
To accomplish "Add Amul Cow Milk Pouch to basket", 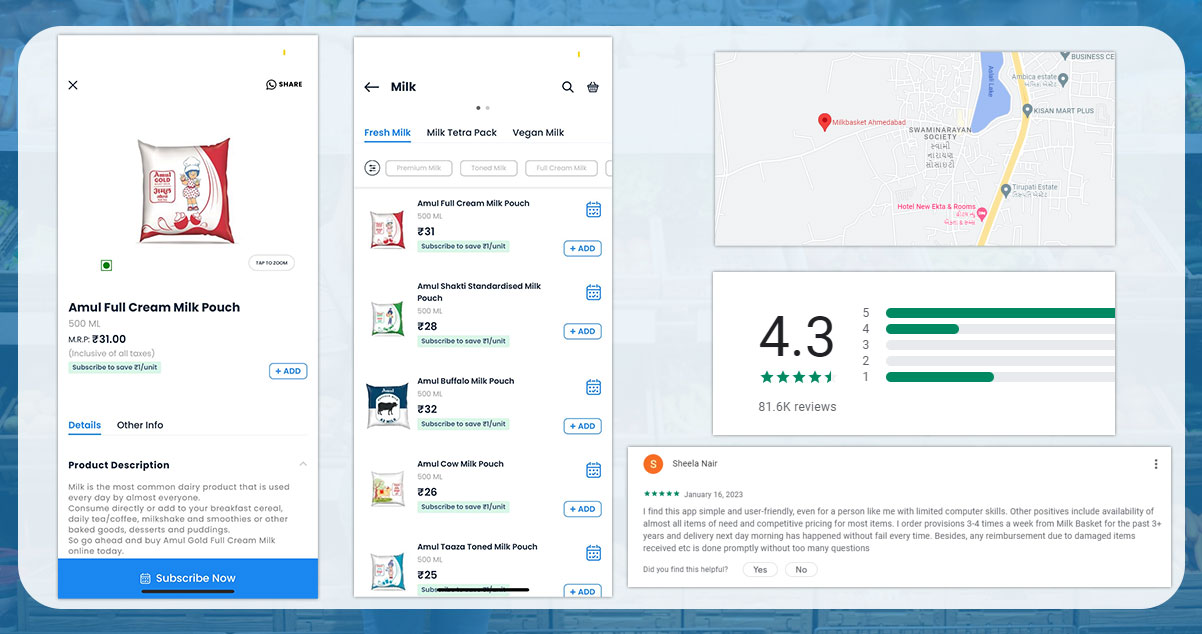I will (x=582, y=509).
